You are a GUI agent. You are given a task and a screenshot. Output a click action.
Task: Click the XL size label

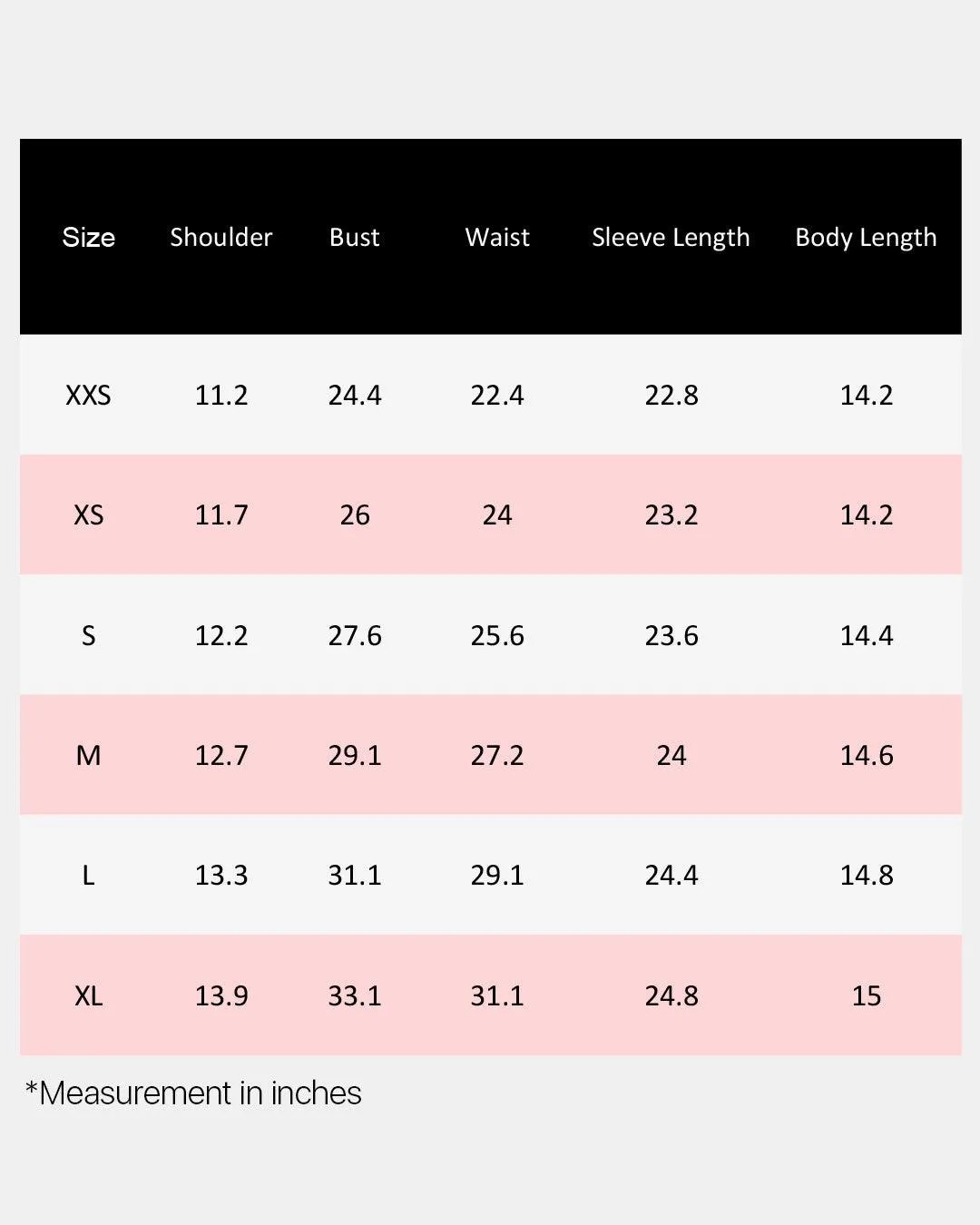click(x=88, y=995)
